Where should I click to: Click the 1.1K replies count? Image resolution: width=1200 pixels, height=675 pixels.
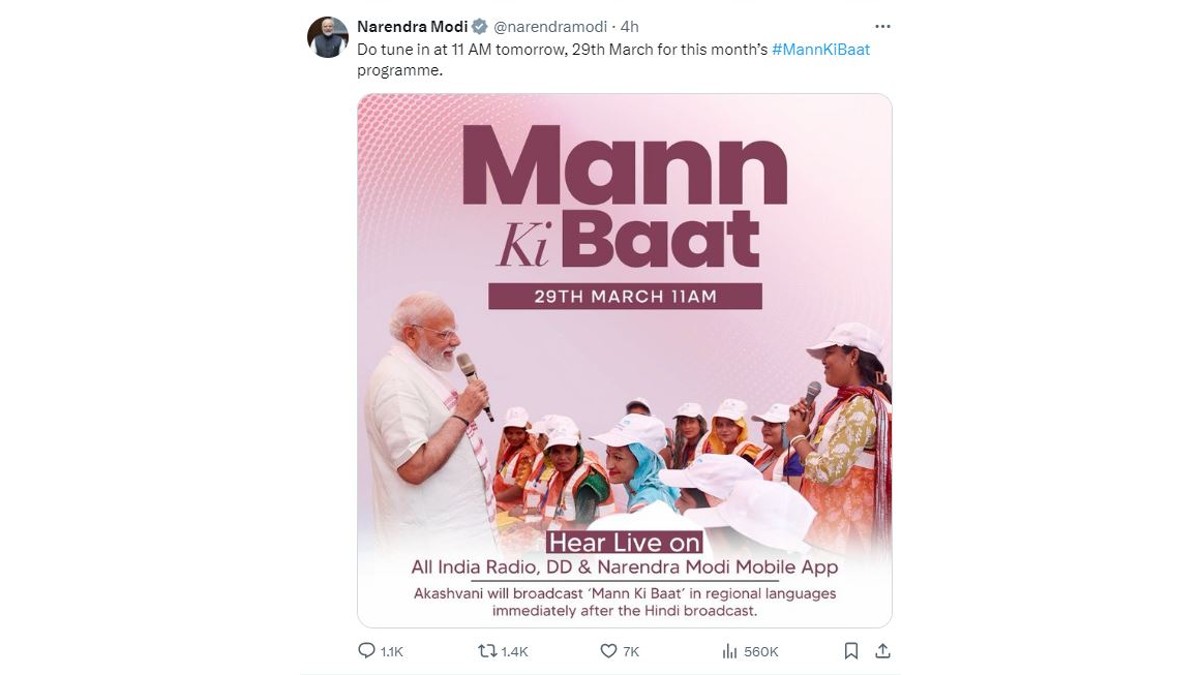[x=392, y=652]
